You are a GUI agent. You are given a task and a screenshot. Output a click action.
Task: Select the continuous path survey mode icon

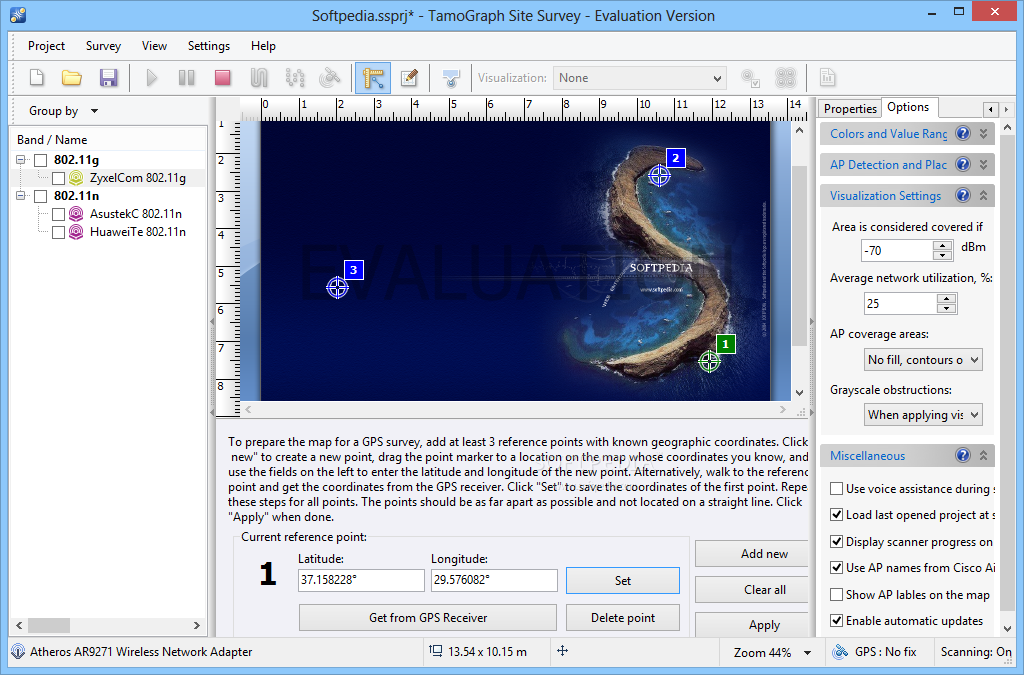point(259,78)
